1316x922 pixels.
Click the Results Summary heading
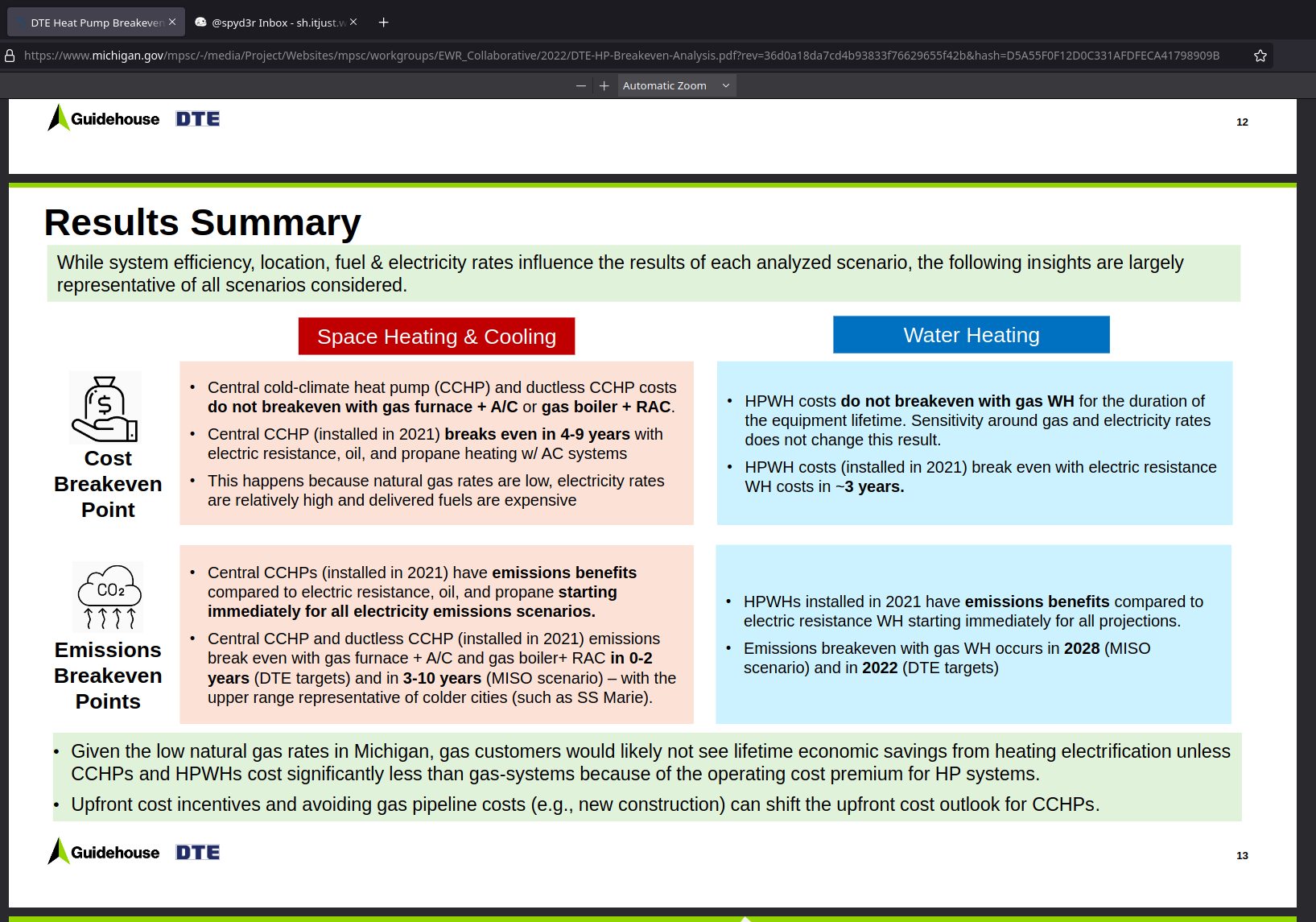[x=203, y=223]
